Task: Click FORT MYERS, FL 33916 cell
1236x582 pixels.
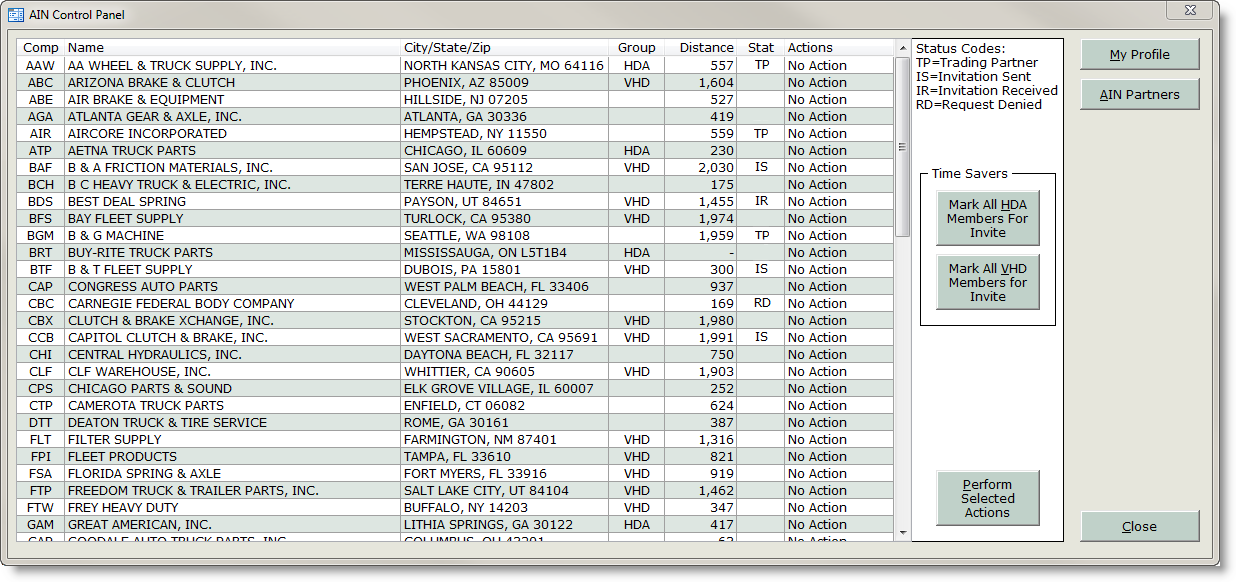Action: (505, 474)
